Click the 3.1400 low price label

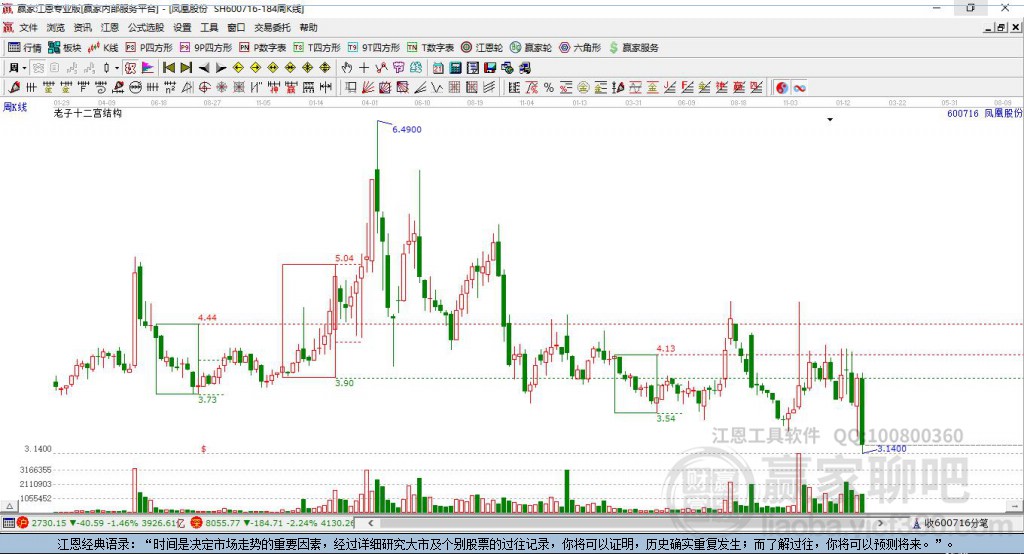click(x=891, y=449)
